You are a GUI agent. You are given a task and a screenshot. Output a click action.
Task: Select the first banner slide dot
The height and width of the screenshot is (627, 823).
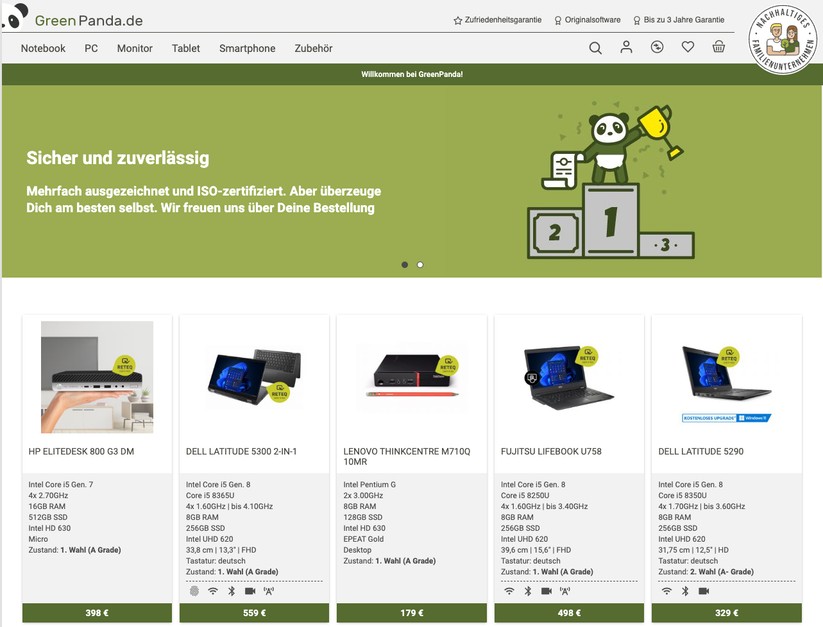pyautogui.click(x=405, y=265)
